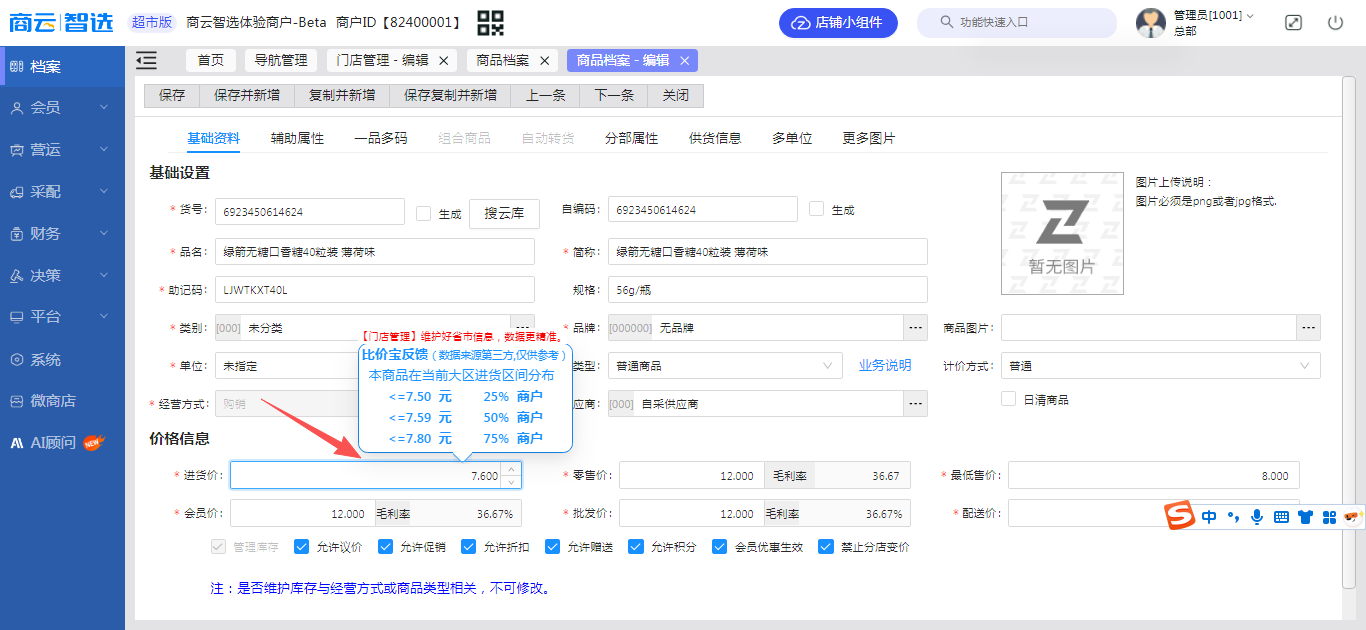
Task: Toggle the 允许议价 checkbox
Action: pyautogui.click(x=301, y=547)
